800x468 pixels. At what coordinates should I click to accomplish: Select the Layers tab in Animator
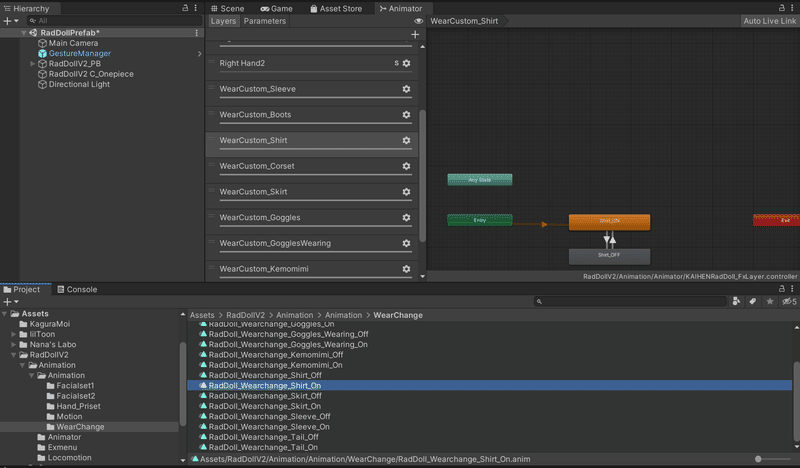point(223,21)
